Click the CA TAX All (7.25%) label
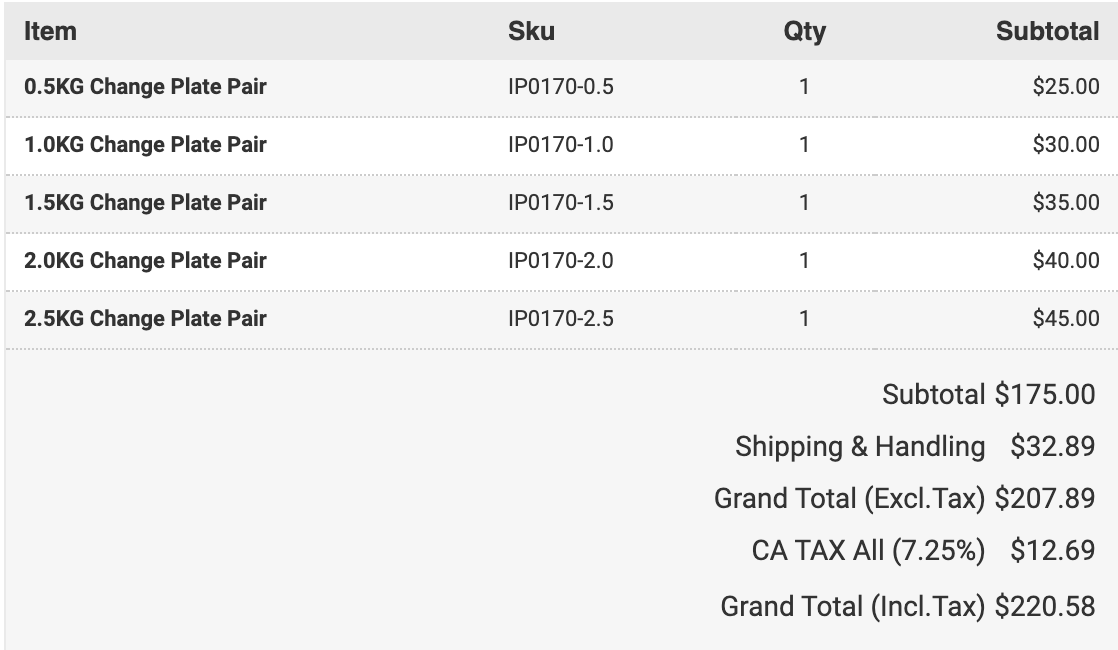 868,551
